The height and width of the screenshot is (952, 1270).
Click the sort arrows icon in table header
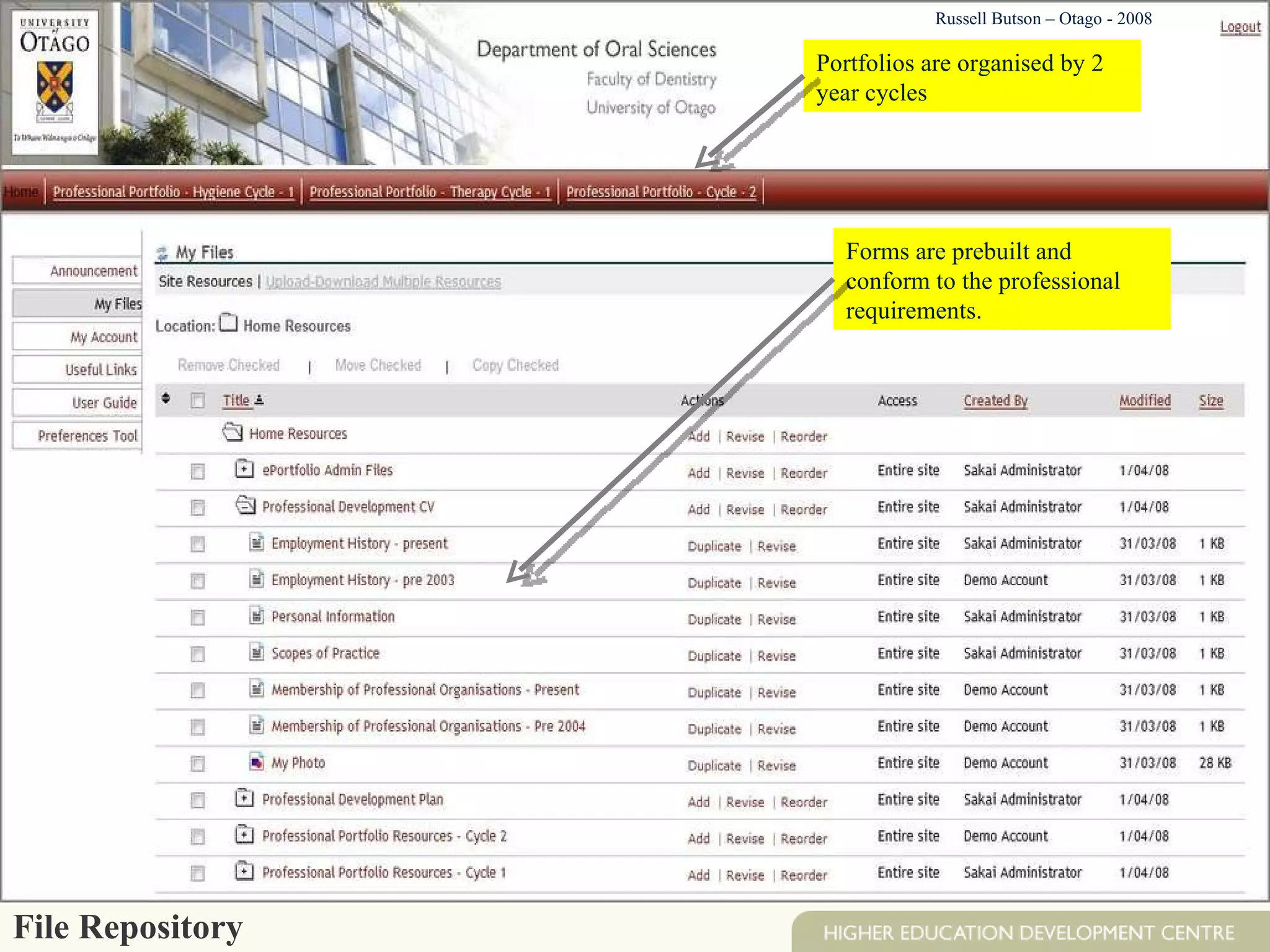166,399
